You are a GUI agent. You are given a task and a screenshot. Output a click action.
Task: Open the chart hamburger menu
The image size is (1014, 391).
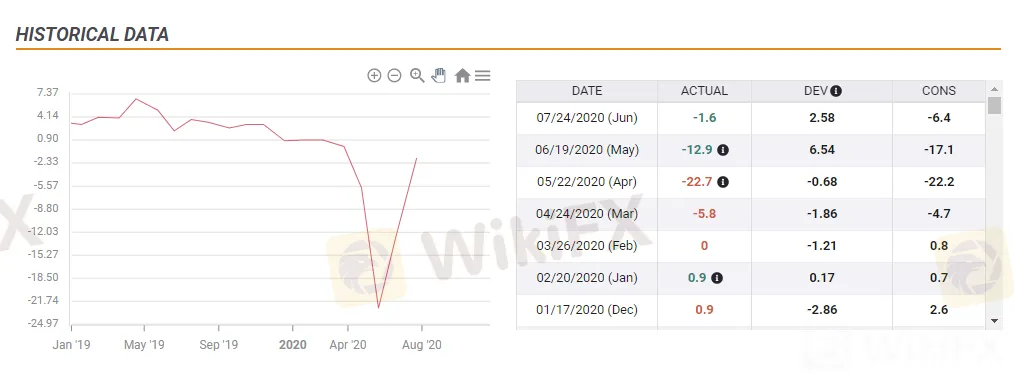point(482,76)
